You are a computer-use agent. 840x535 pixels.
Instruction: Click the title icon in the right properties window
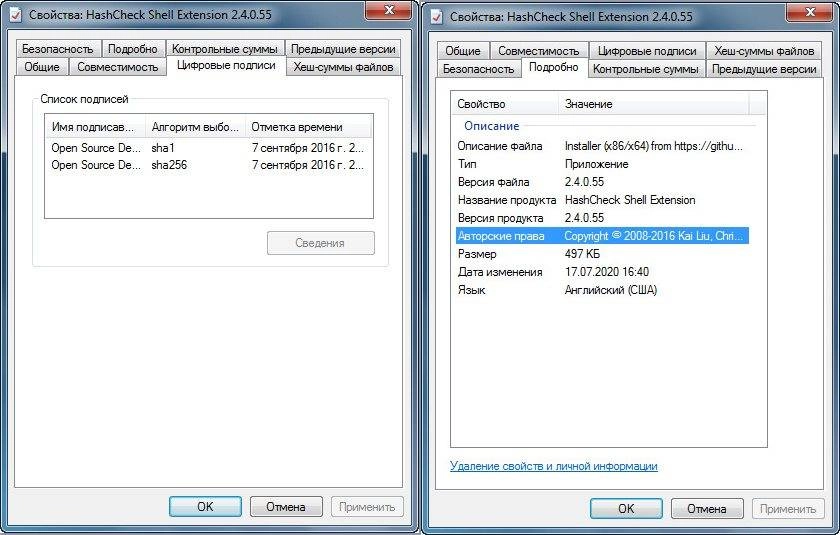coord(437,17)
